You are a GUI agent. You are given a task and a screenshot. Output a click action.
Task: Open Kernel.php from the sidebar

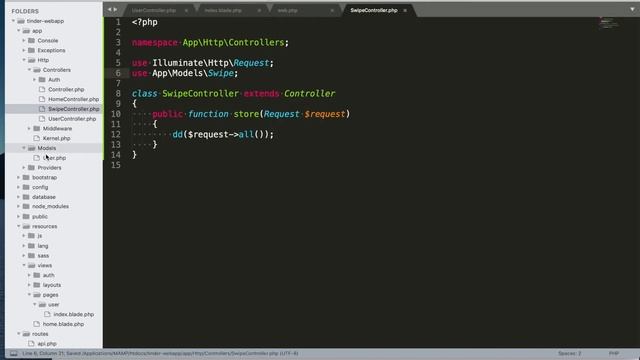pos(57,138)
